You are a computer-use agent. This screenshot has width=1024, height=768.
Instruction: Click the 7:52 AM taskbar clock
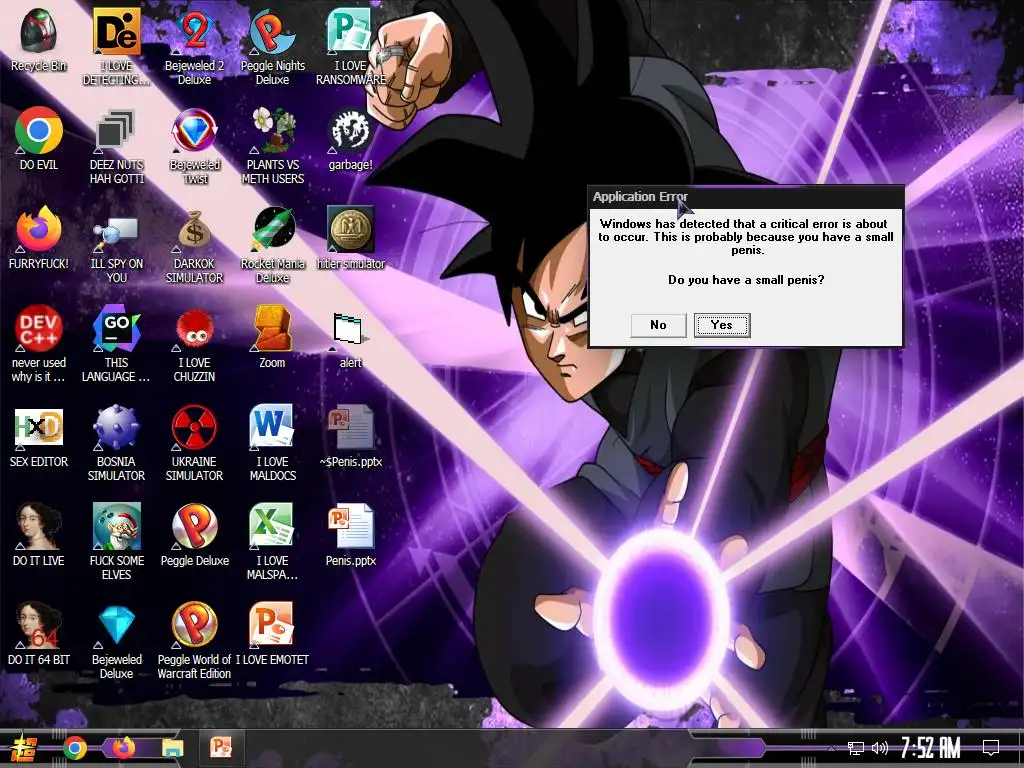[x=931, y=748]
